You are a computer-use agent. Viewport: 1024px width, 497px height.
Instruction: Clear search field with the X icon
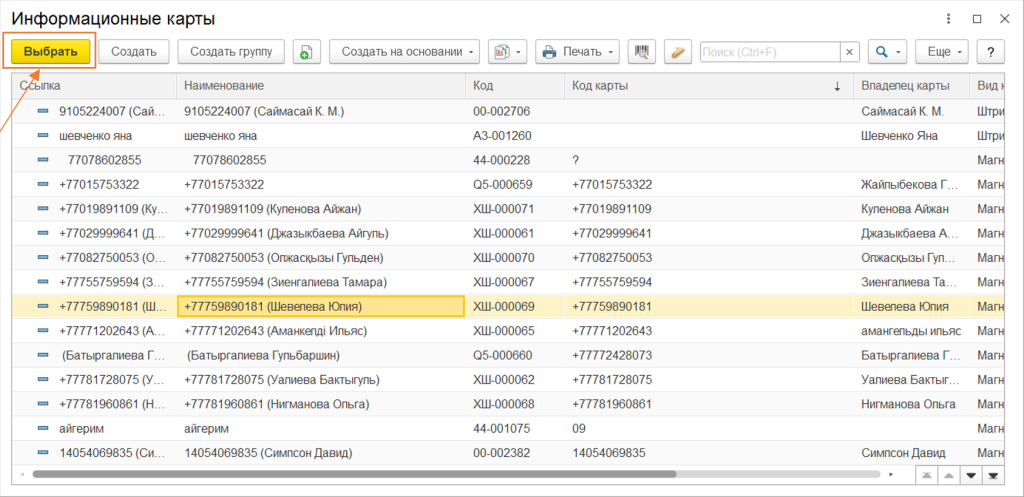point(850,52)
